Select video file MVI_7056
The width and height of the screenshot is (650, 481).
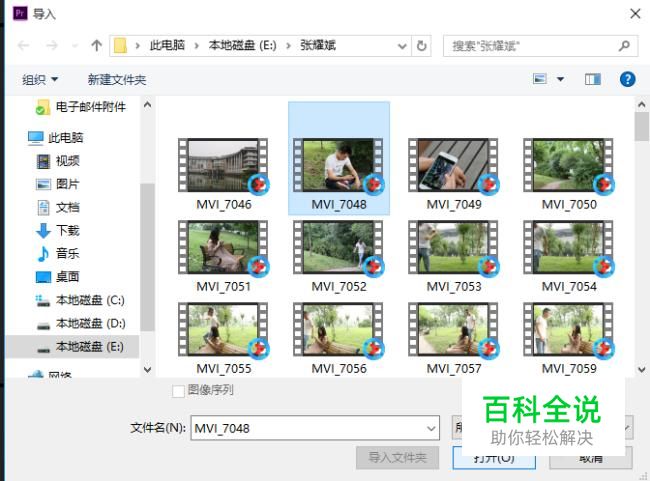click(339, 338)
